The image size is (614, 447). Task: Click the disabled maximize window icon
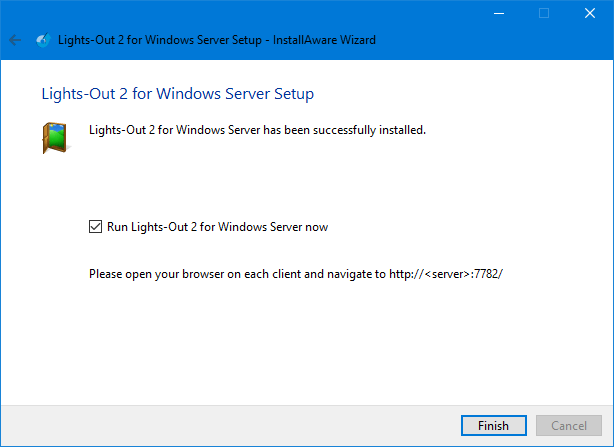(544, 14)
